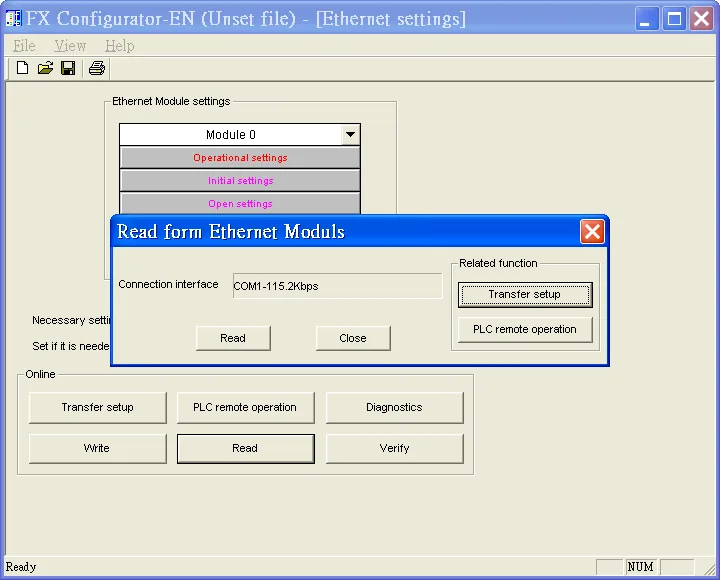The image size is (720, 580).
Task: Click the FX Configurator app icon in title bar
Action: [x=13, y=19]
